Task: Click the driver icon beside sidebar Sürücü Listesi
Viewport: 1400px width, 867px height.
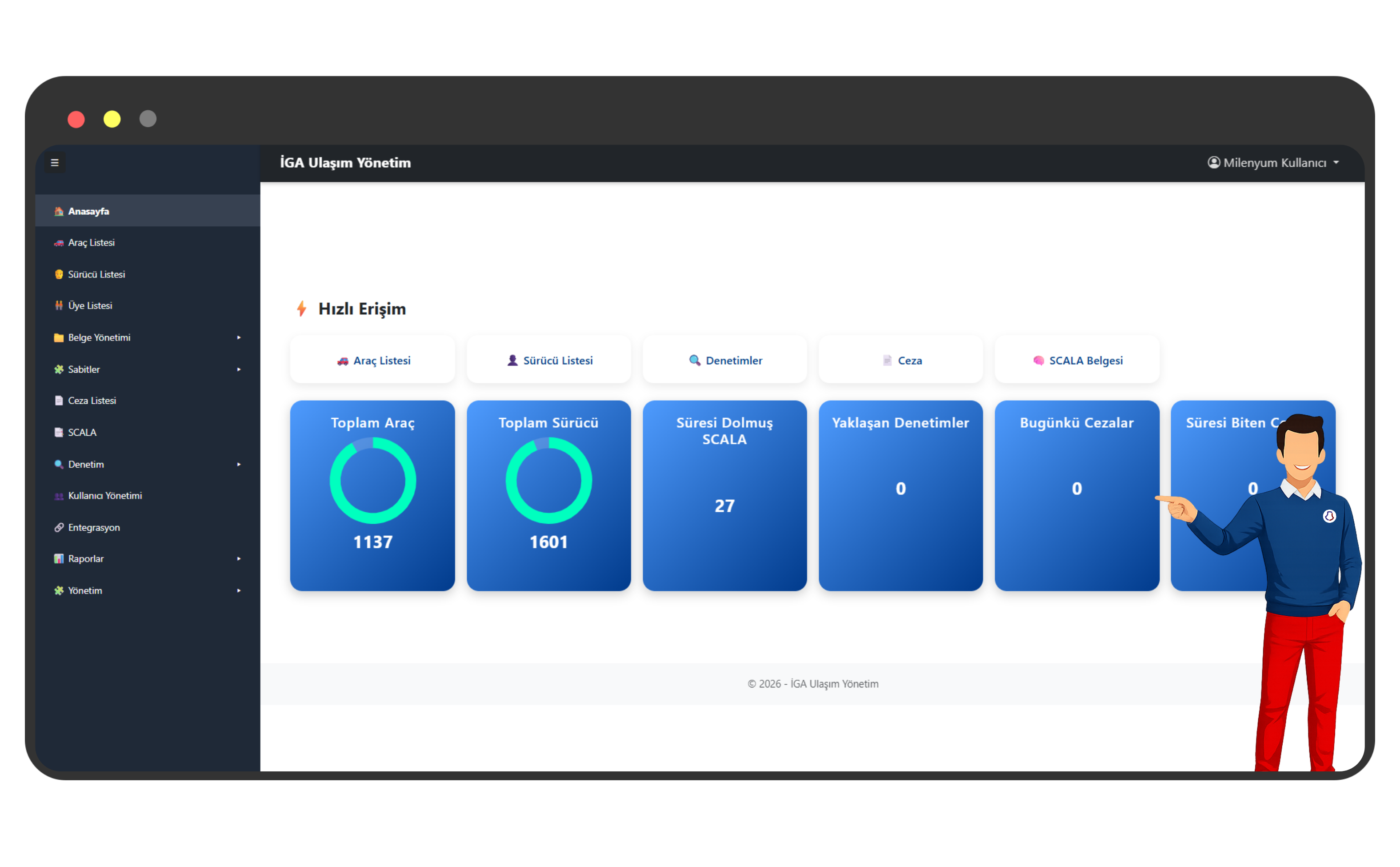Action: [59, 274]
